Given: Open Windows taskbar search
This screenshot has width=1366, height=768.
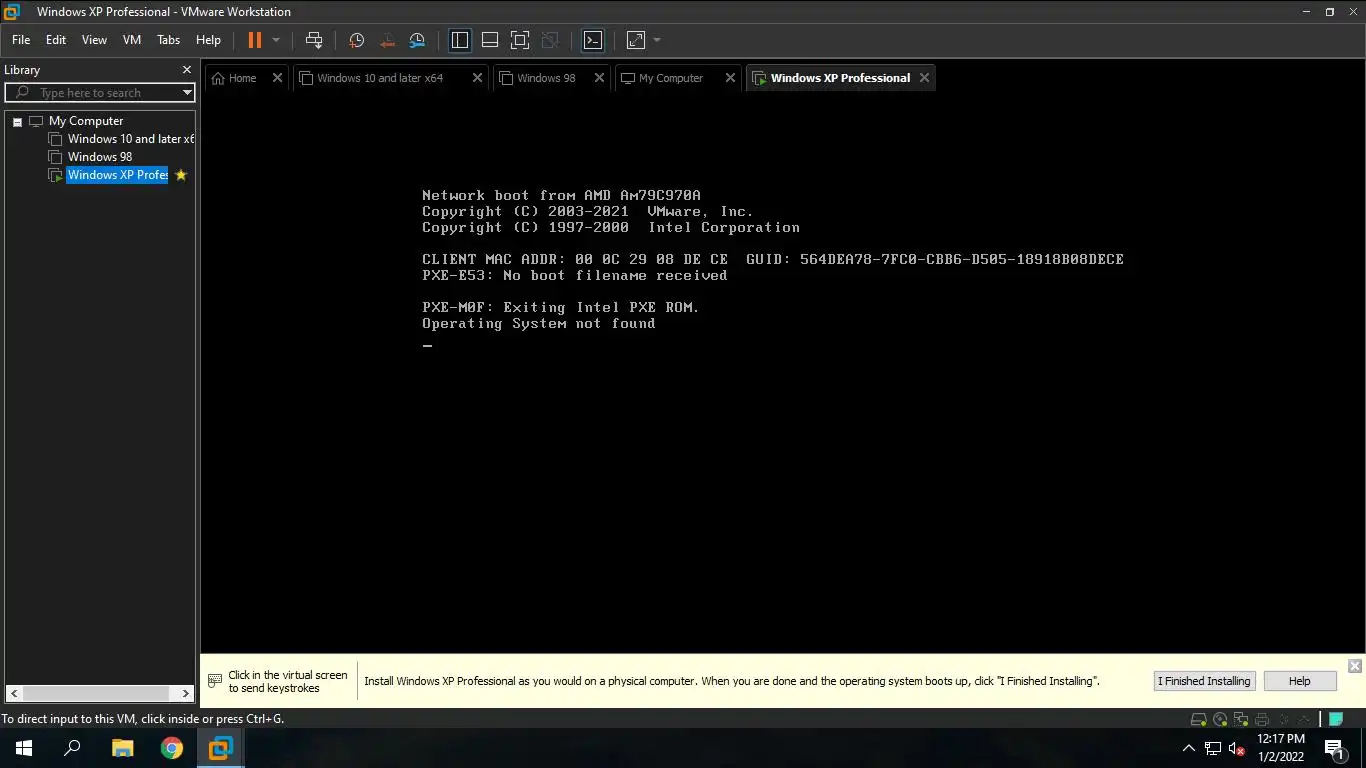Looking at the screenshot, I should tap(72, 748).
